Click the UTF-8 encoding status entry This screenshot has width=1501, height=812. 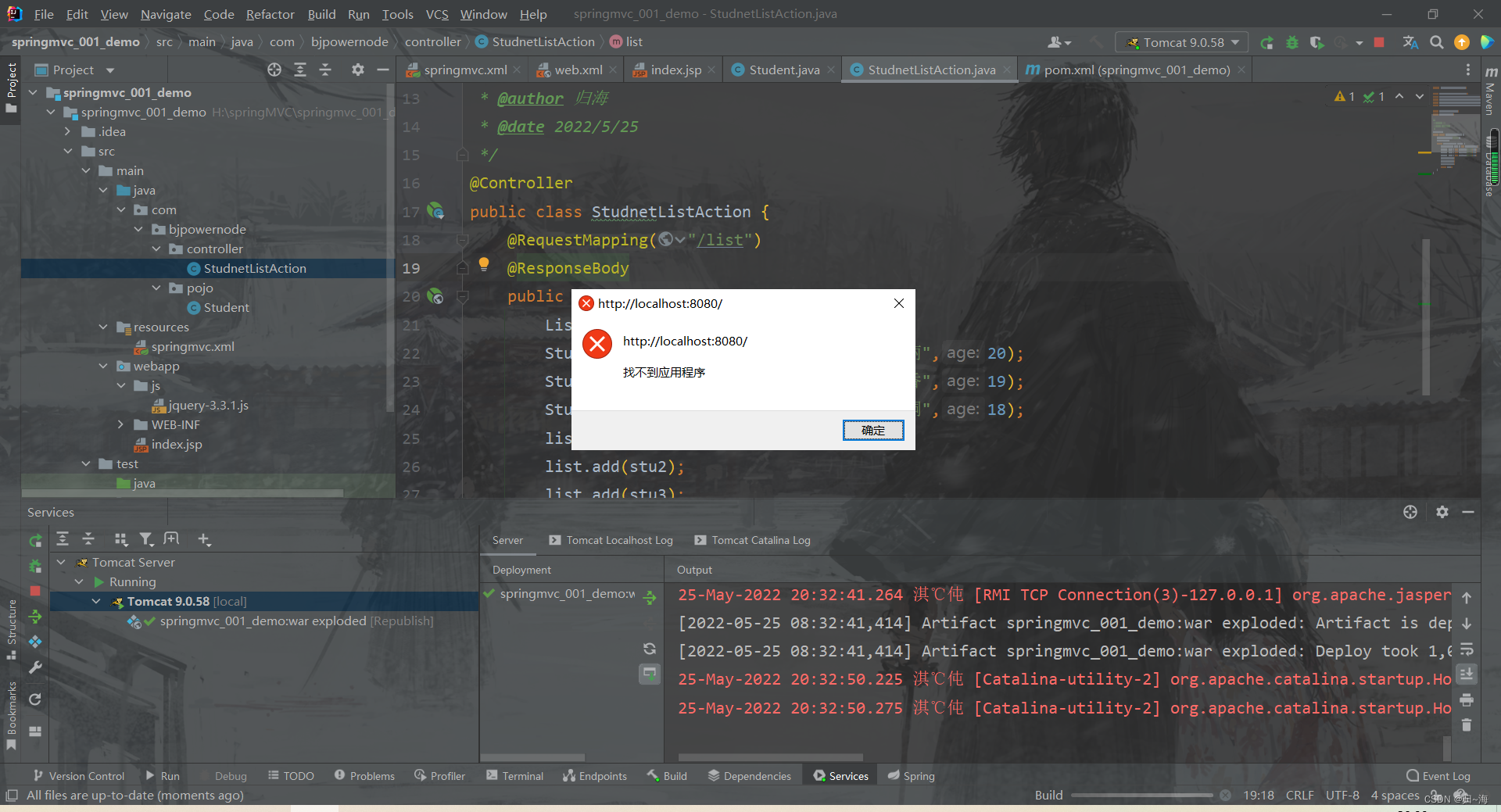click(x=1342, y=796)
